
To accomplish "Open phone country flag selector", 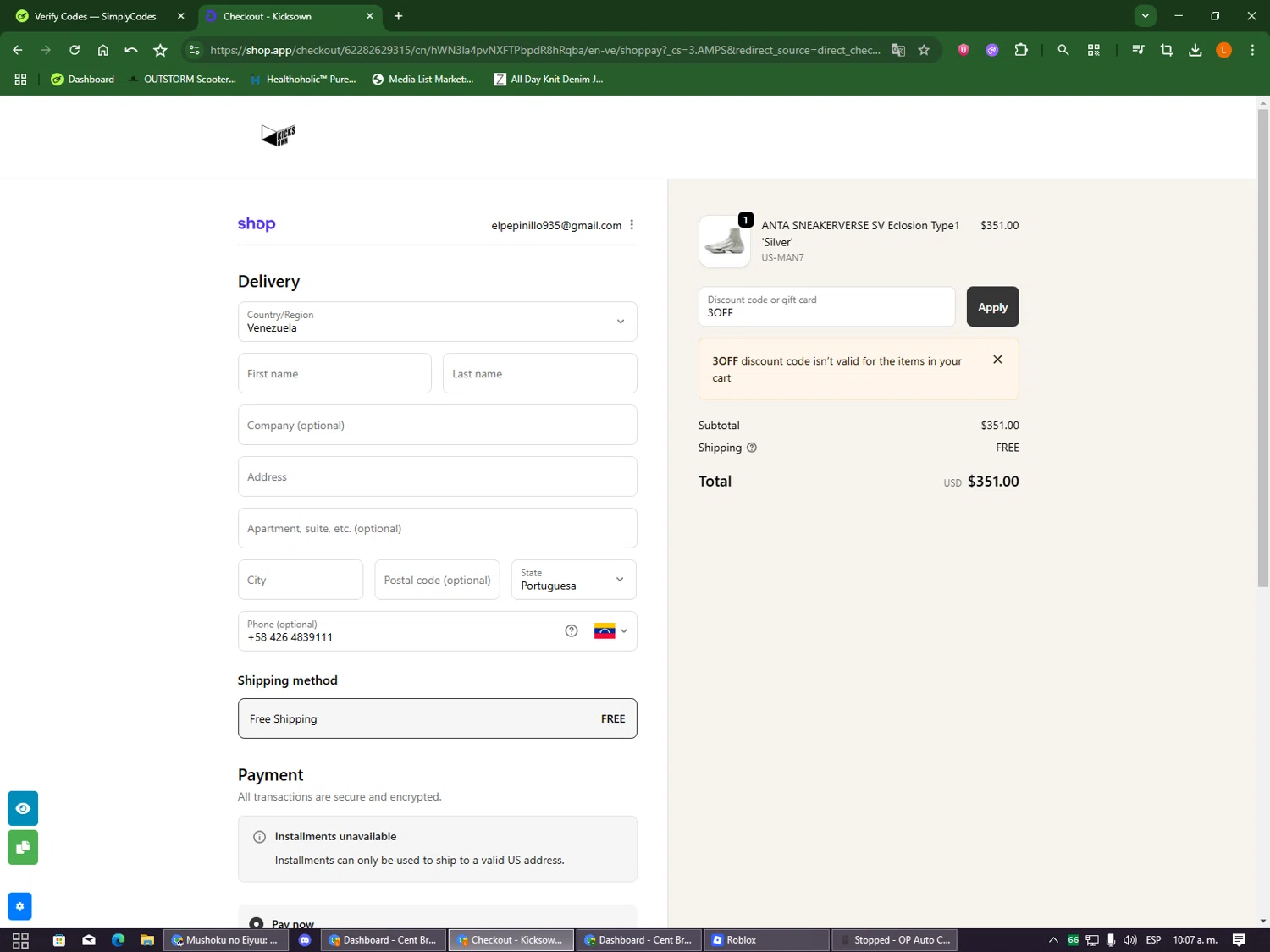I will click(610, 630).
